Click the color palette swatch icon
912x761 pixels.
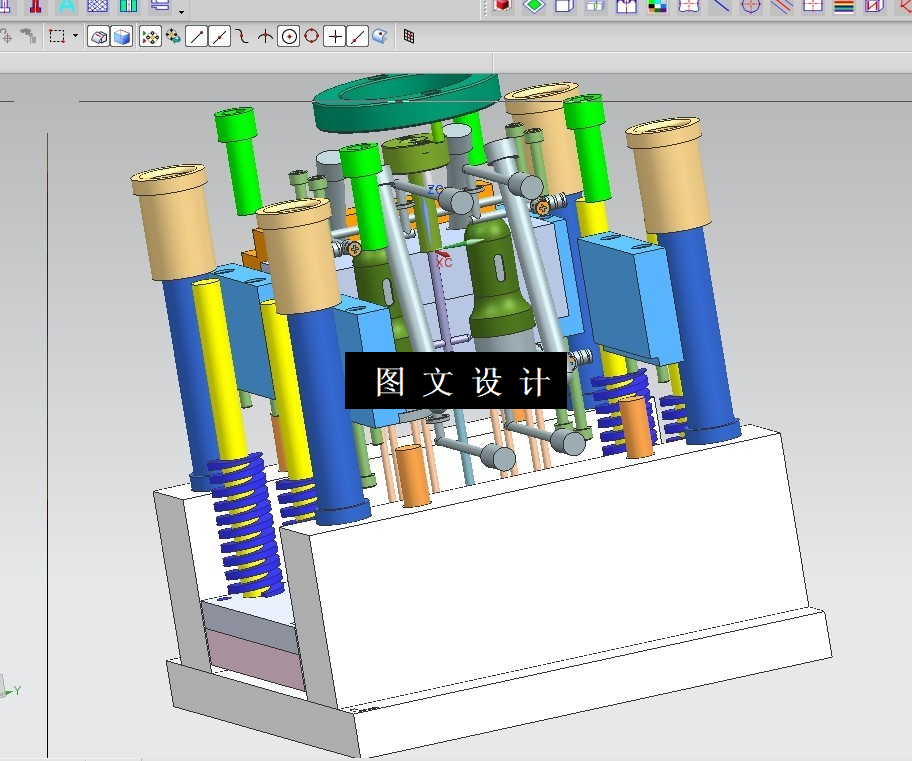657,6
